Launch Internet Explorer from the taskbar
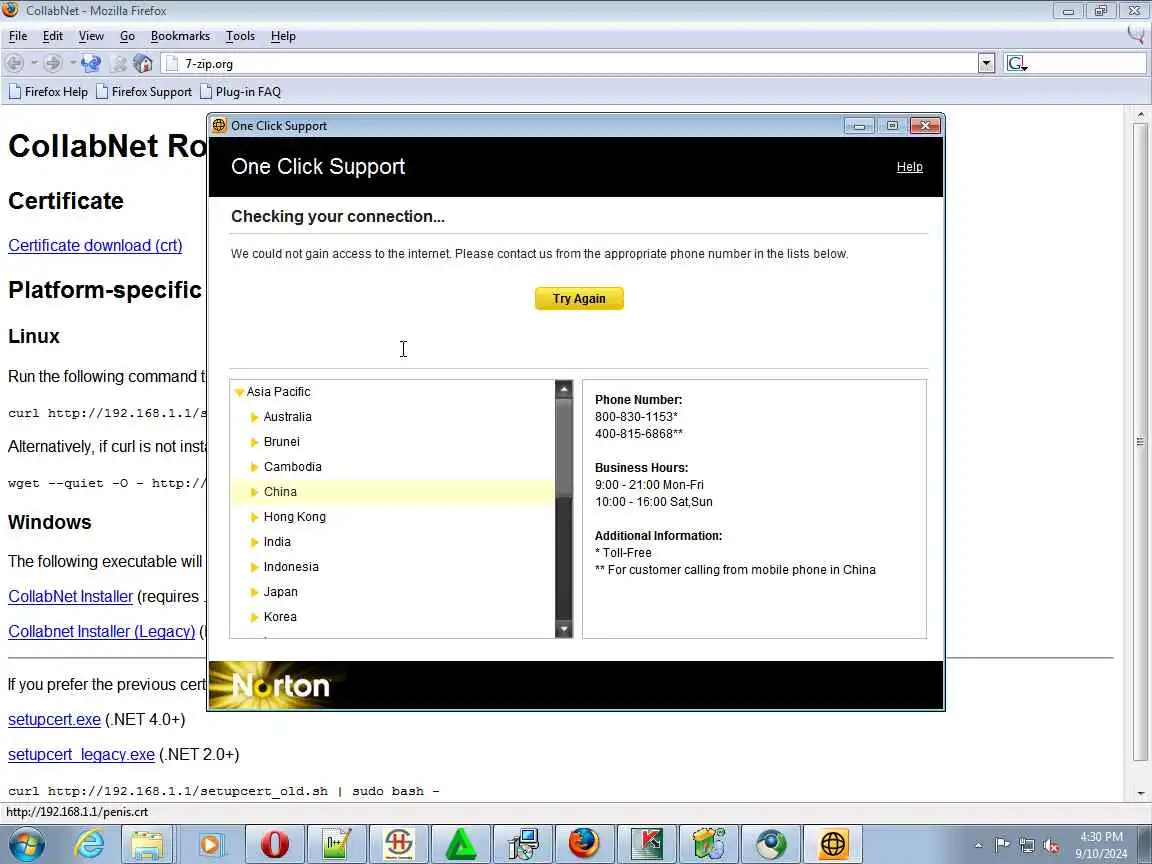This screenshot has width=1152, height=864. (x=89, y=844)
